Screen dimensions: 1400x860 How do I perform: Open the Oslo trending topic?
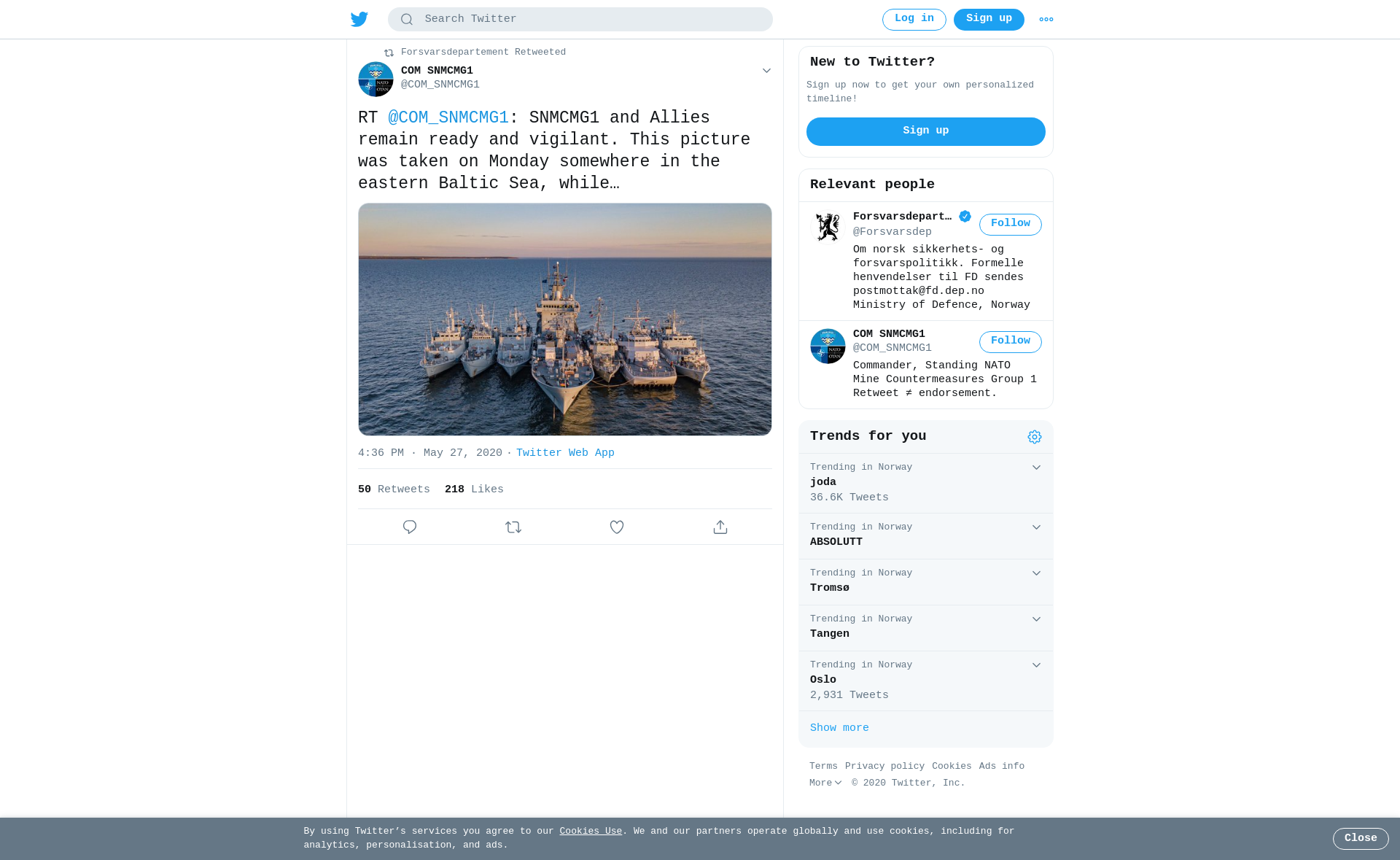pos(925,681)
